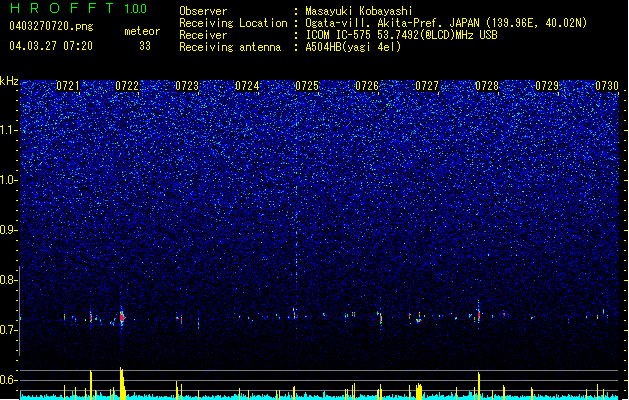Click the 0.8 kHz axis label
This screenshot has width=629, height=400.
point(8,280)
